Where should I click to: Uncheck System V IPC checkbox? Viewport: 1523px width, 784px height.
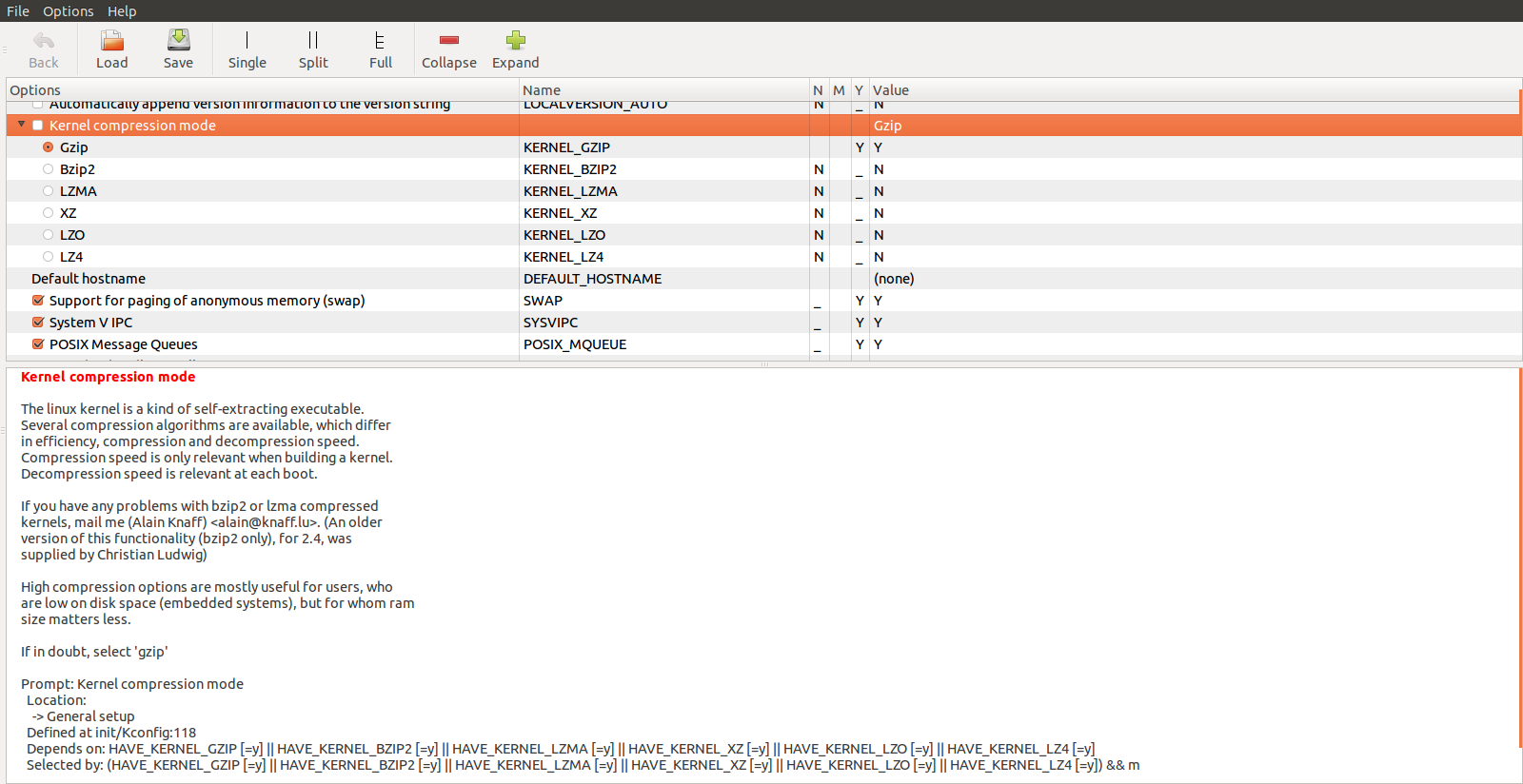[38, 323]
